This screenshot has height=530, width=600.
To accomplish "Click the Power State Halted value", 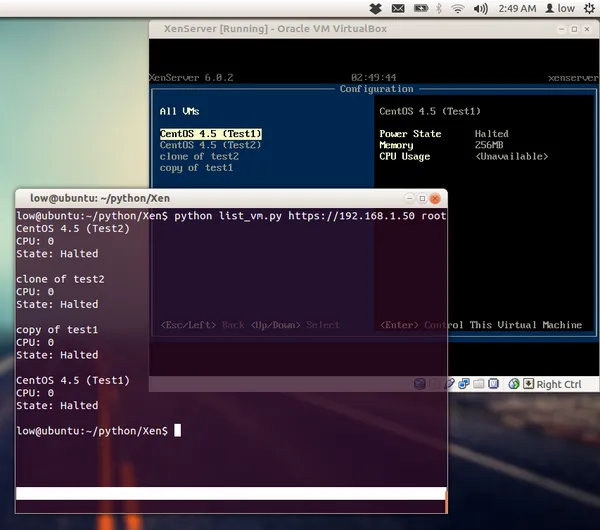I will click(492, 134).
